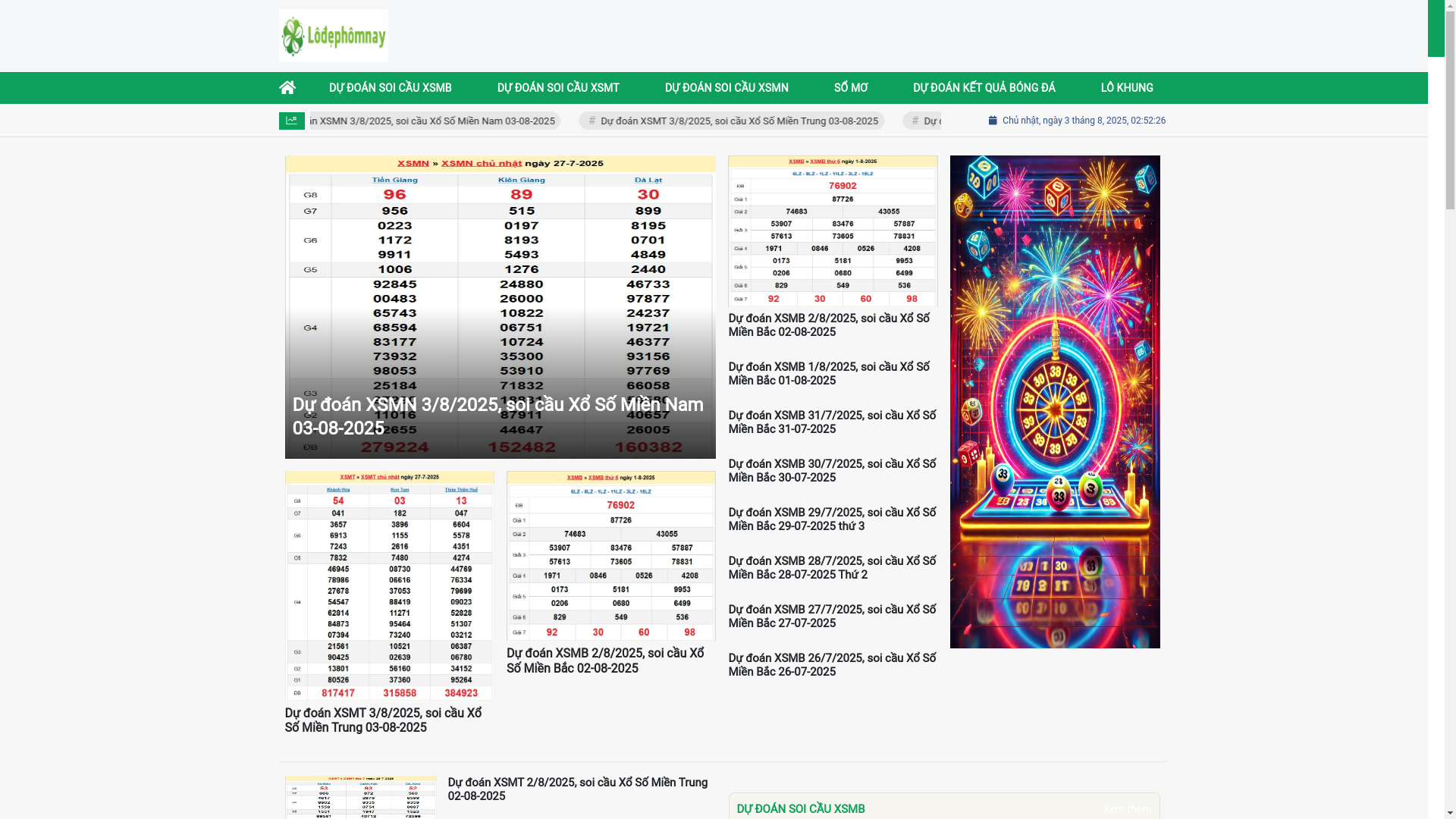Screen dimensions: 1456x819
Task: Open headline Dự đoán XSMN 3/8/2025
Action: [x=498, y=416]
